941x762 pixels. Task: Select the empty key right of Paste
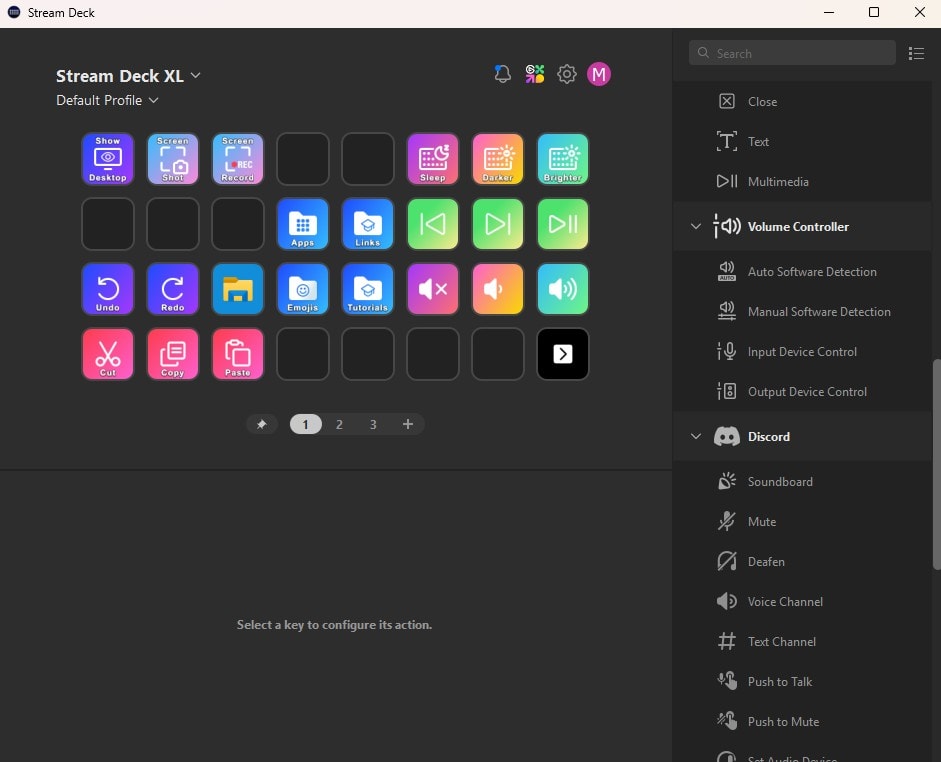coord(303,354)
